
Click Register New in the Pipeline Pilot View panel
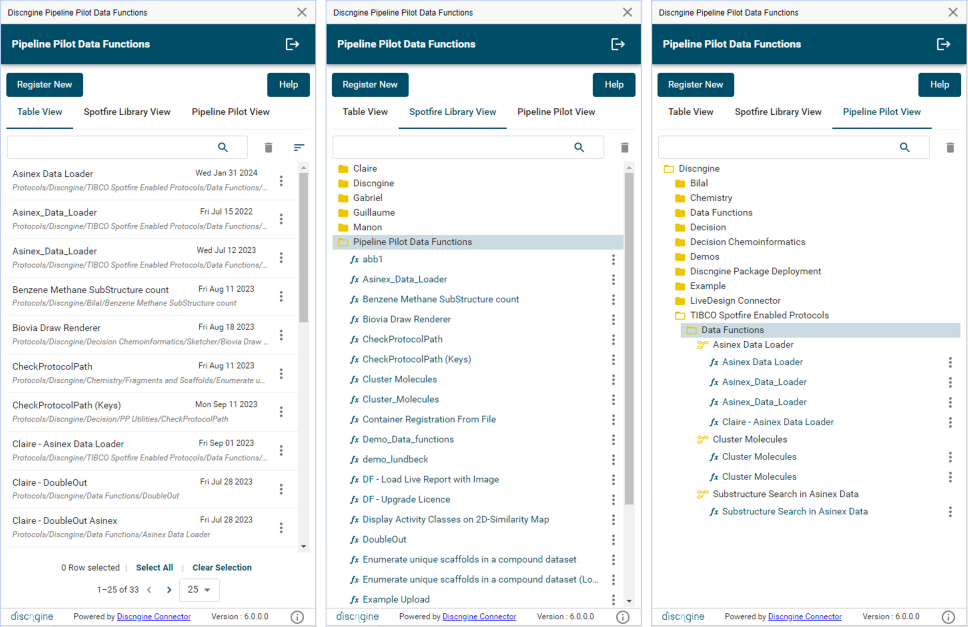pos(696,85)
